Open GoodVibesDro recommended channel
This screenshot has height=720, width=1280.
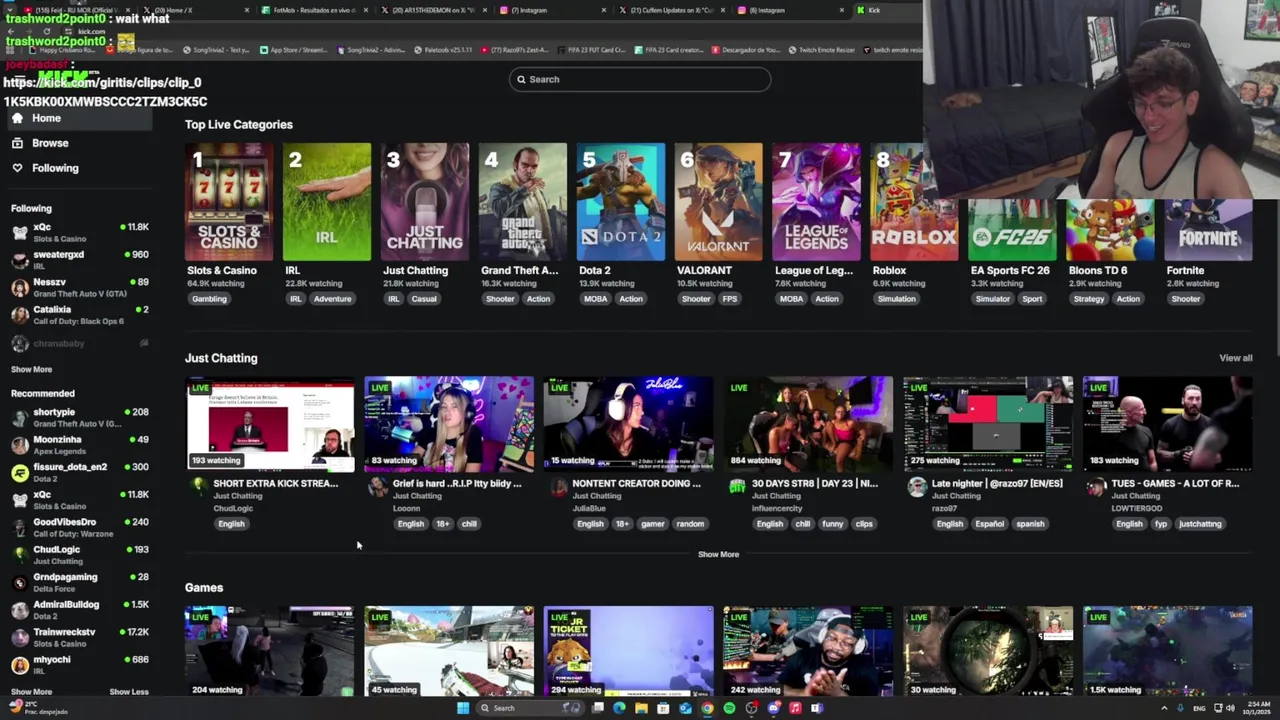[78, 527]
